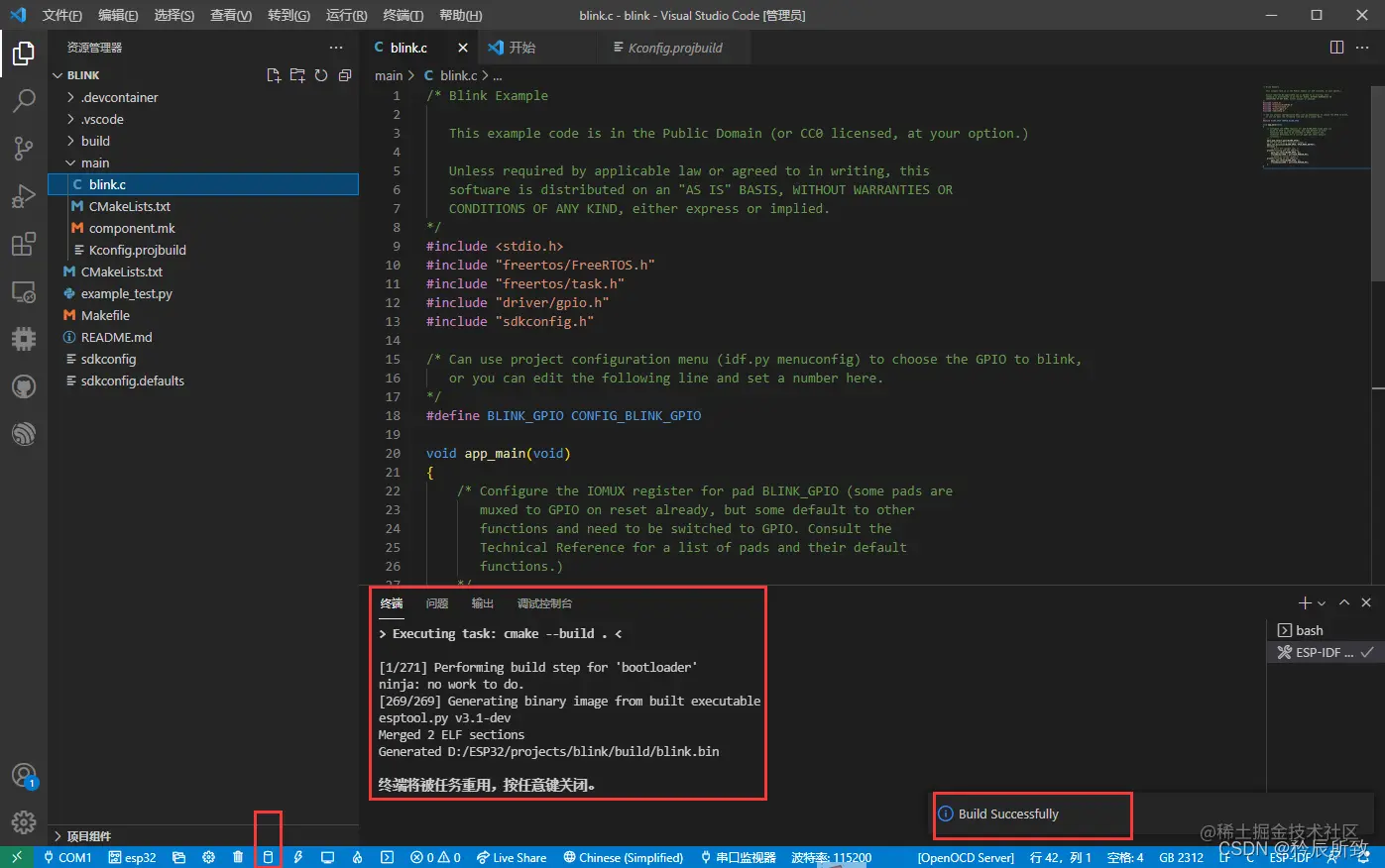This screenshot has height=868, width=1385.
Task: Switch to the 输出 panel tab
Action: tap(483, 603)
